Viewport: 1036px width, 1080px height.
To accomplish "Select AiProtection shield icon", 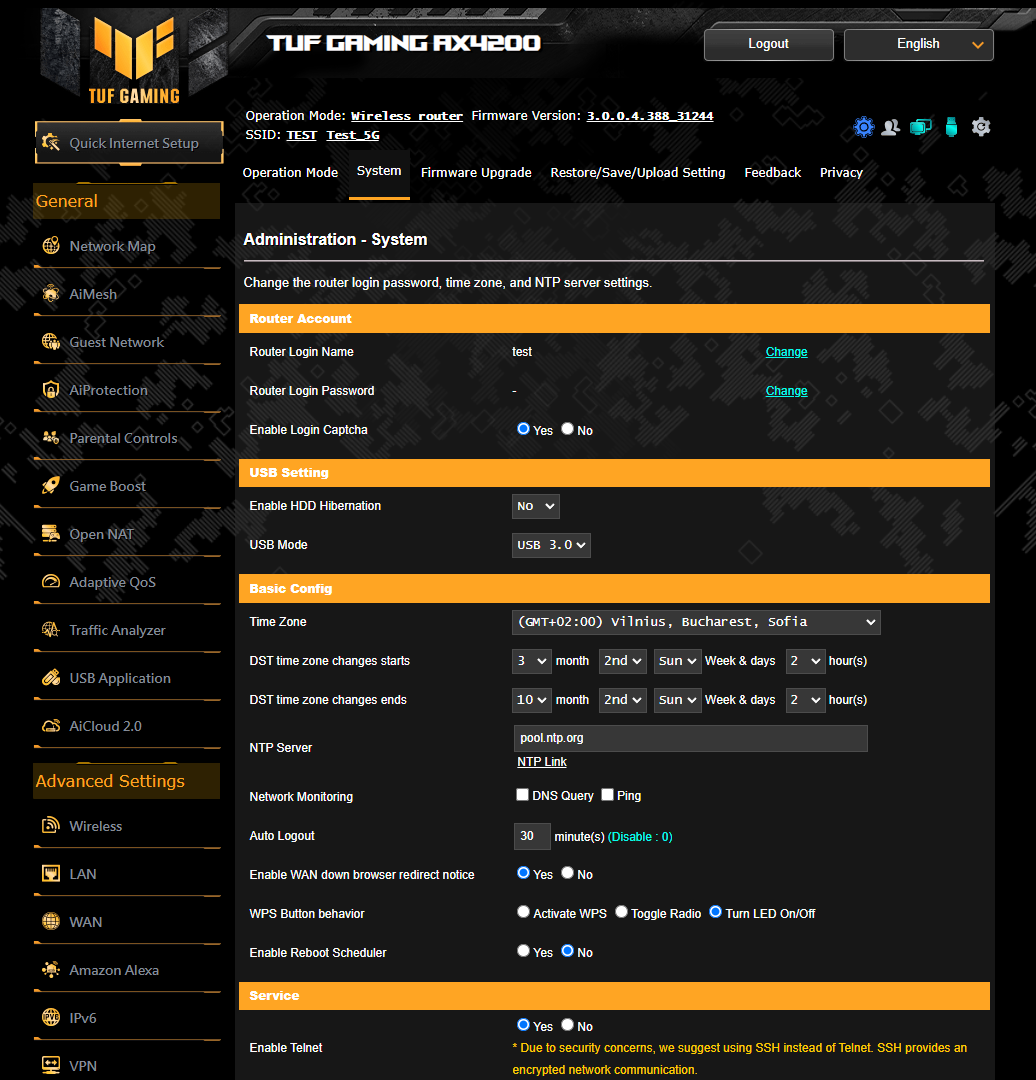I will (x=51, y=390).
